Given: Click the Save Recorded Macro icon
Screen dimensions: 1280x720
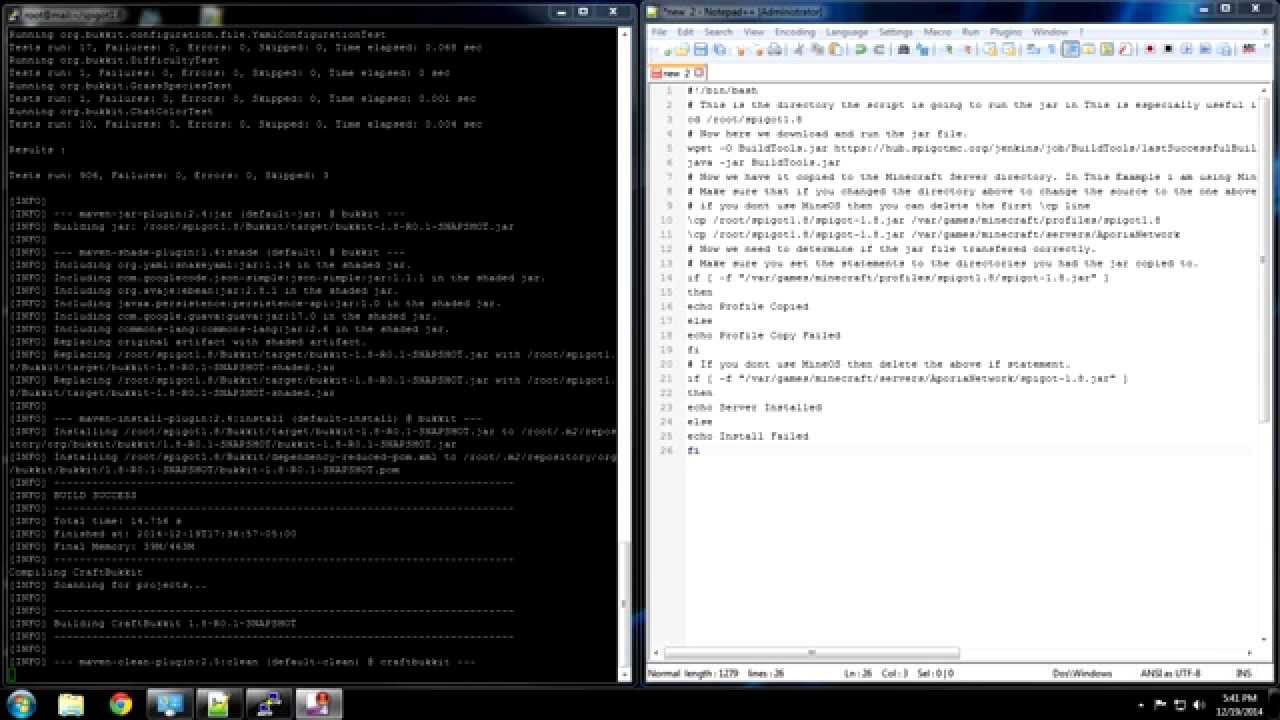Looking at the screenshot, I should [x=1224, y=49].
